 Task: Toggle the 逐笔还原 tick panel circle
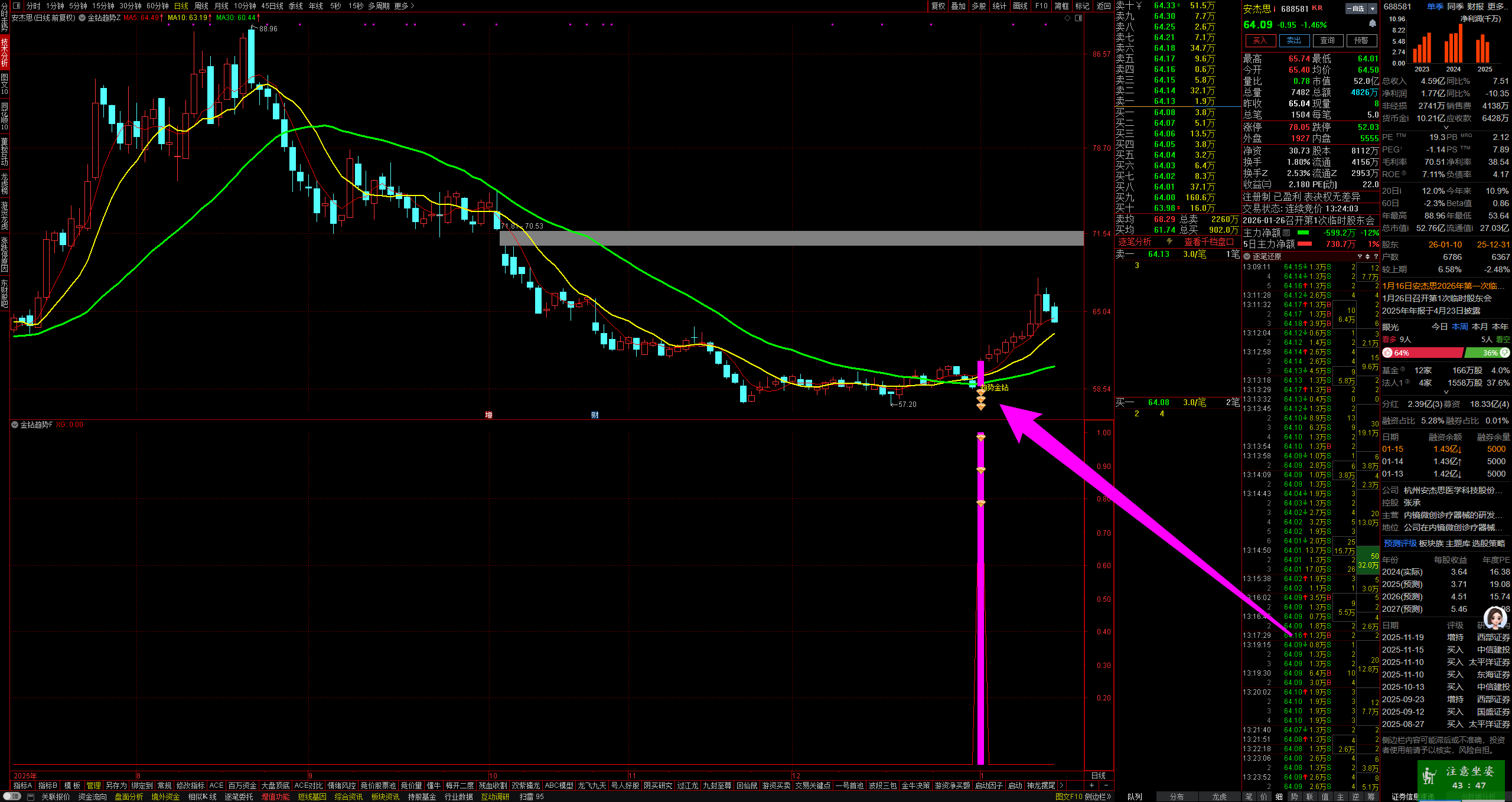coord(1247,256)
